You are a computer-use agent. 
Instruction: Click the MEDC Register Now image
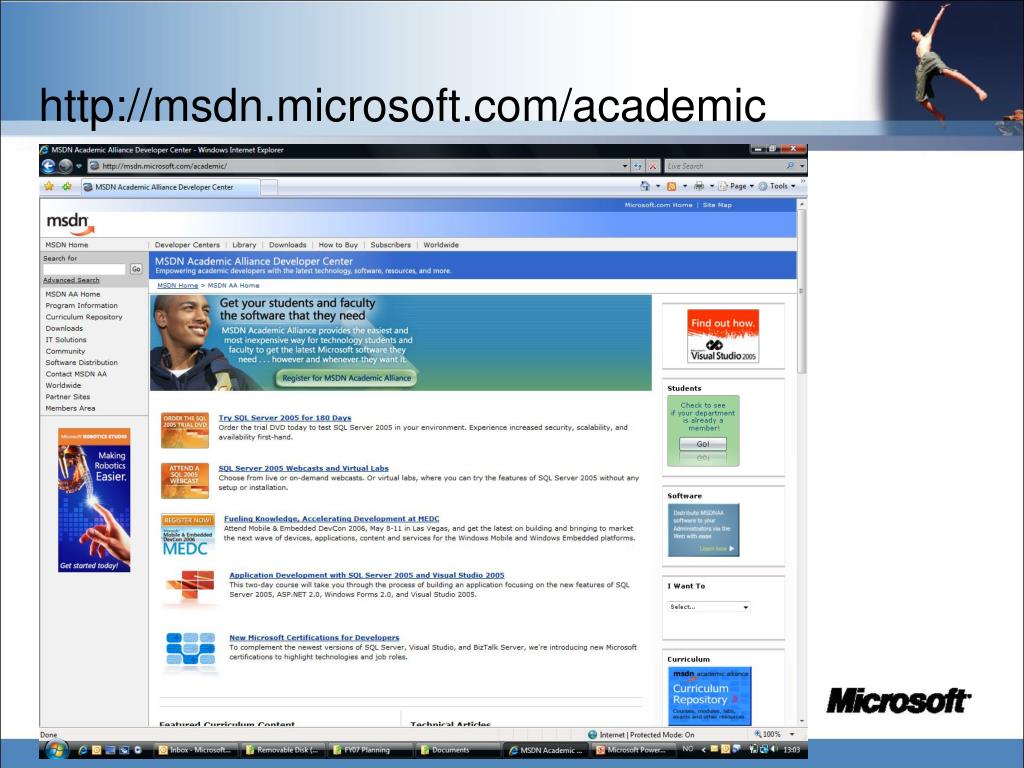tap(187, 535)
